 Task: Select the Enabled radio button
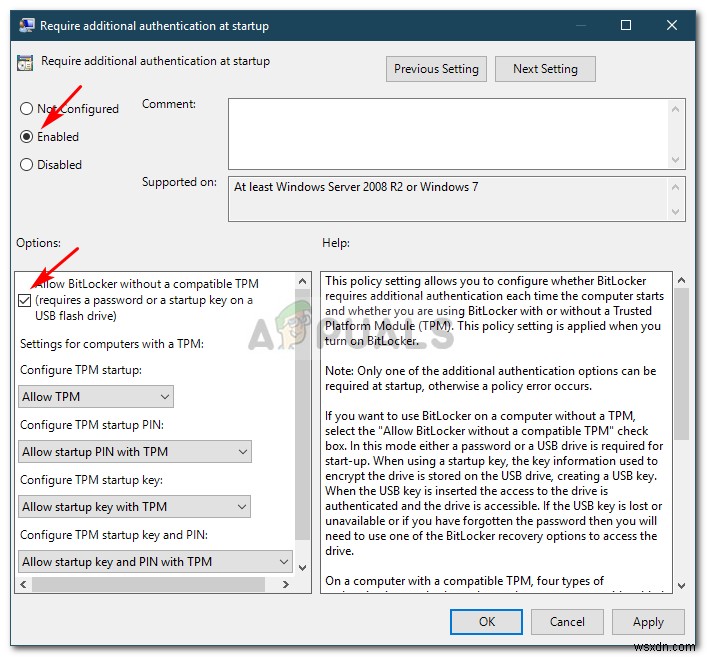point(27,137)
